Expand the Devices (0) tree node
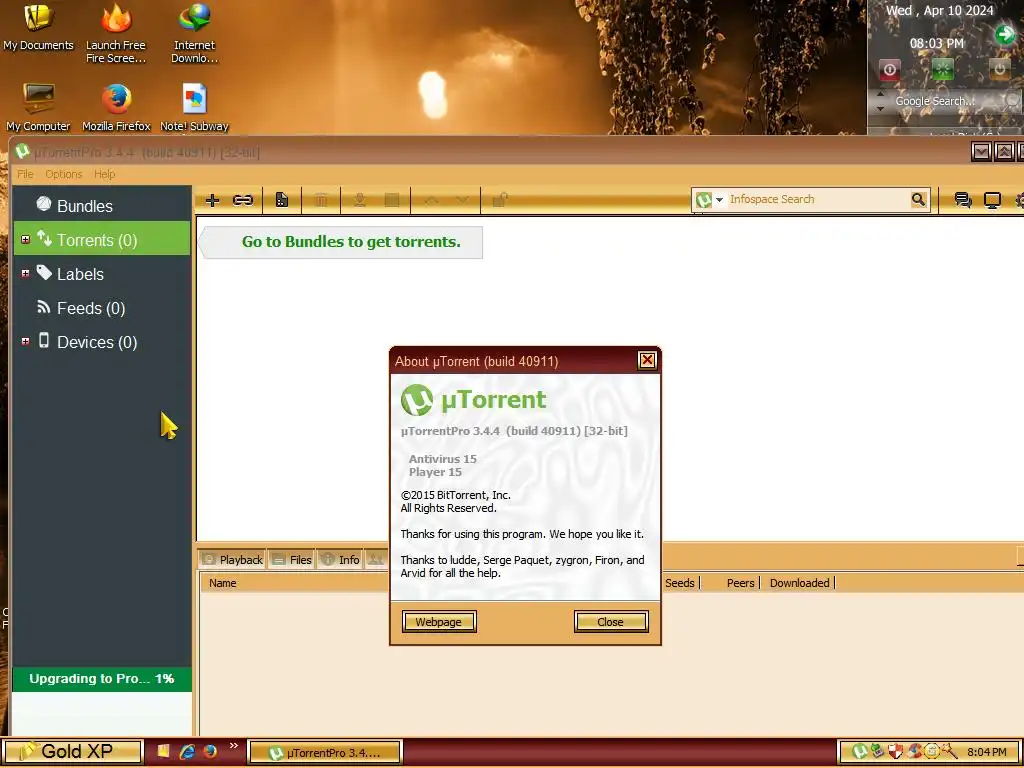1024x768 pixels. click(25, 342)
